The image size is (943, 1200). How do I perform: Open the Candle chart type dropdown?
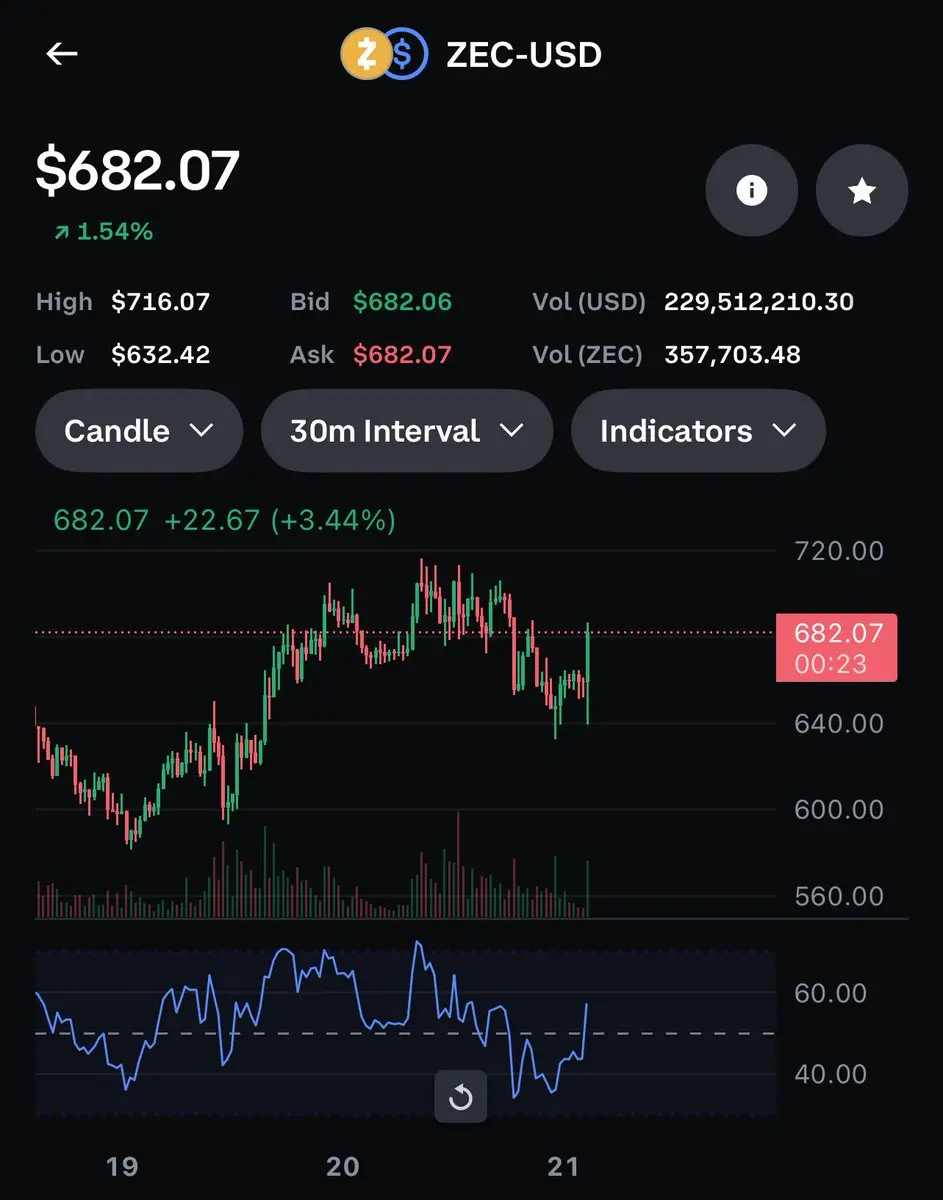[x=139, y=431]
